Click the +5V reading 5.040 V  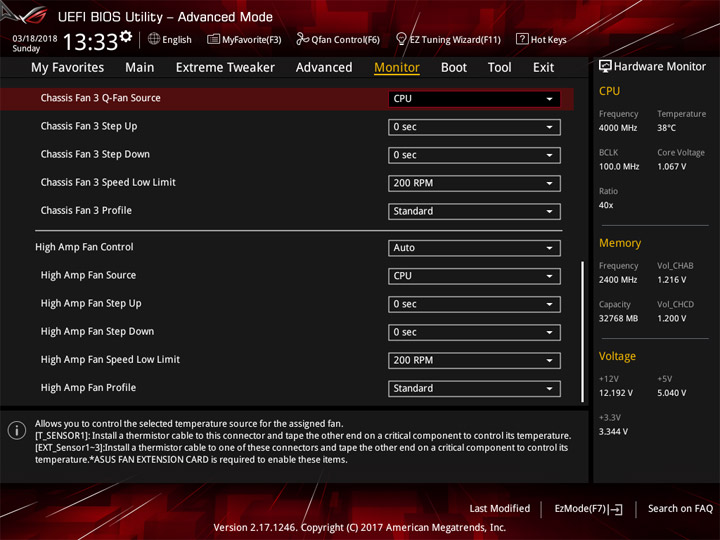[x=672, y=393]
